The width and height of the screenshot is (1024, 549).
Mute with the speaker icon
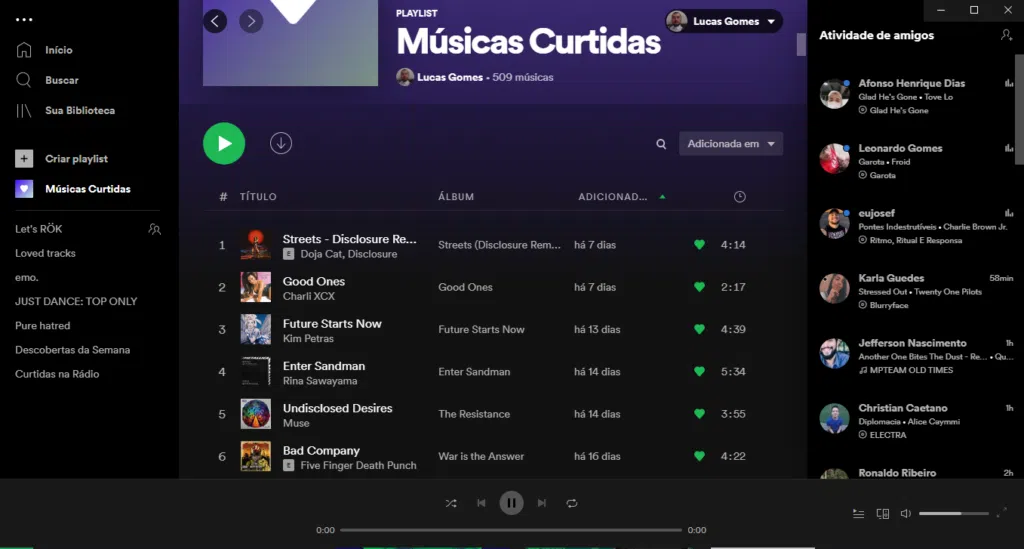tap(906, 514)
